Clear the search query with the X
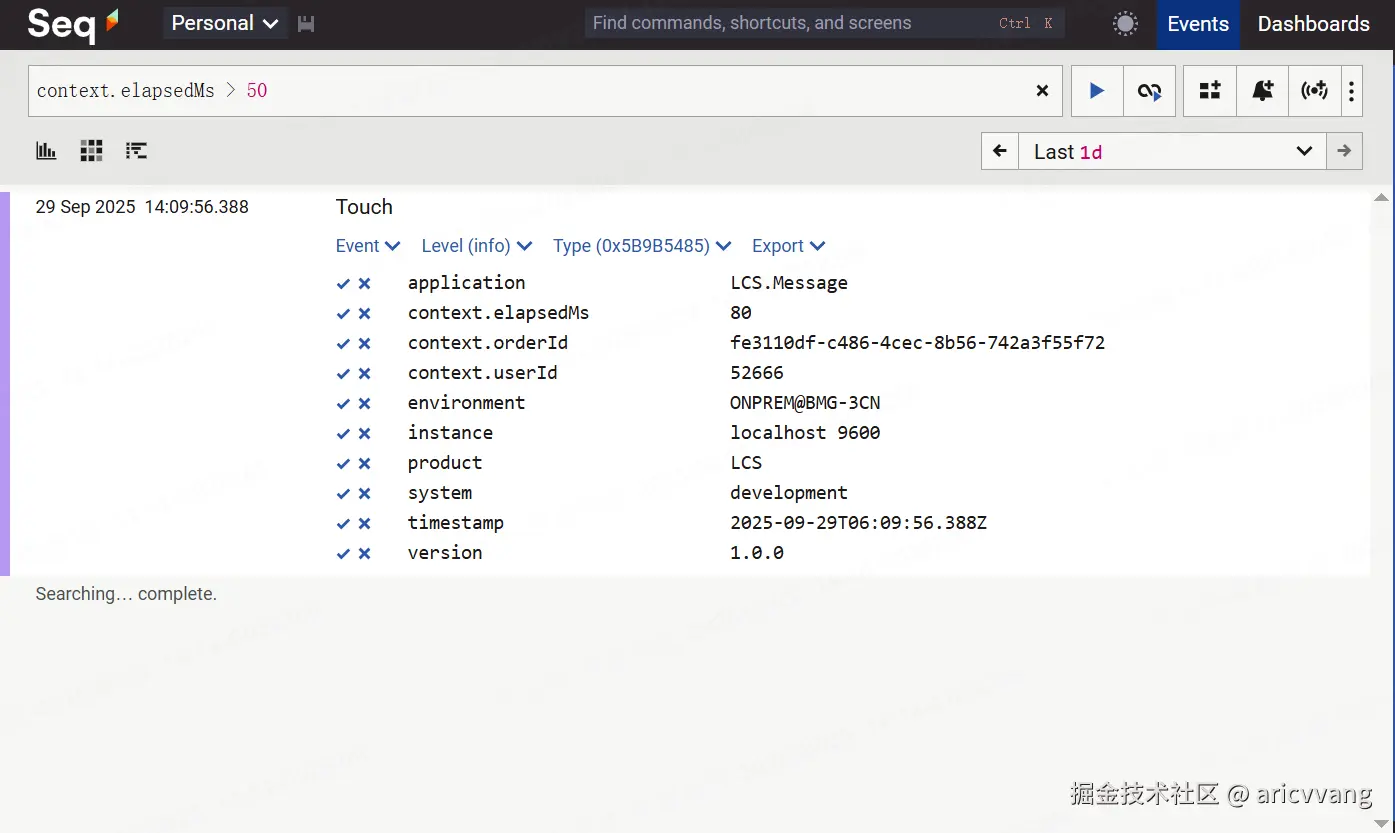The width and height of the screenshot is (1395, 833). [1042, 91]
